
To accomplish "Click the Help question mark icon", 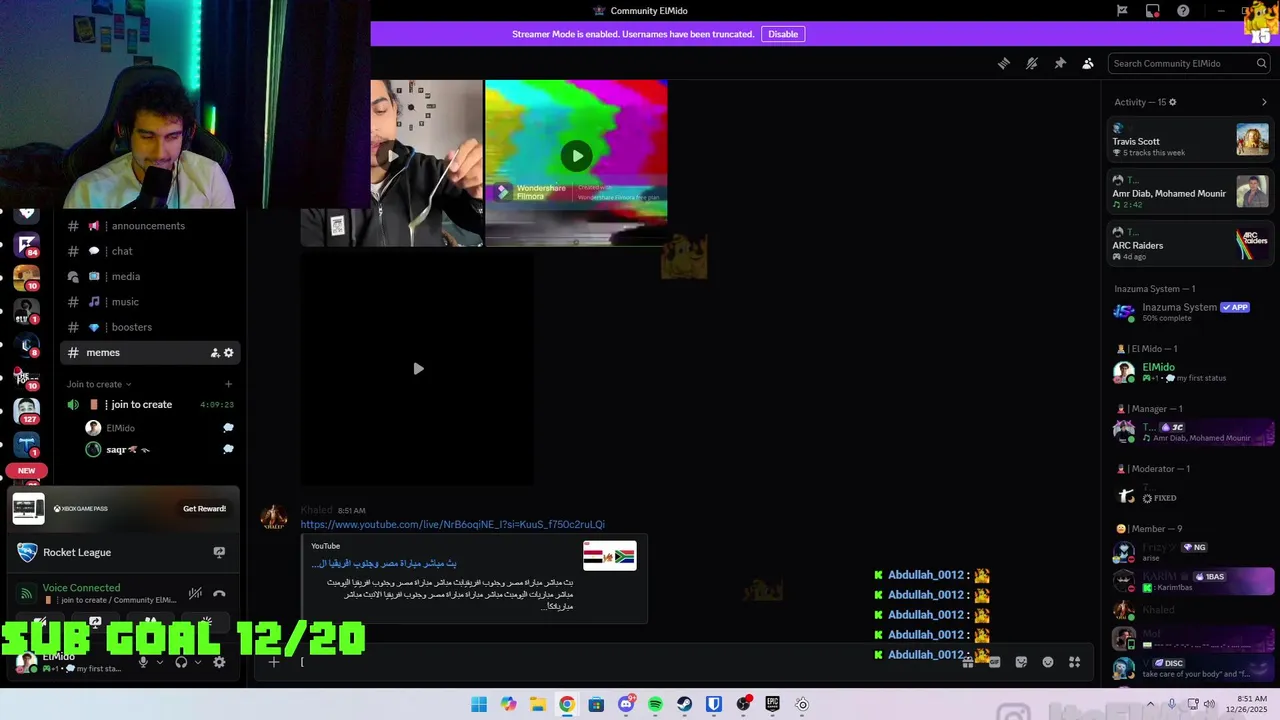I will [x=1183, y=11].
